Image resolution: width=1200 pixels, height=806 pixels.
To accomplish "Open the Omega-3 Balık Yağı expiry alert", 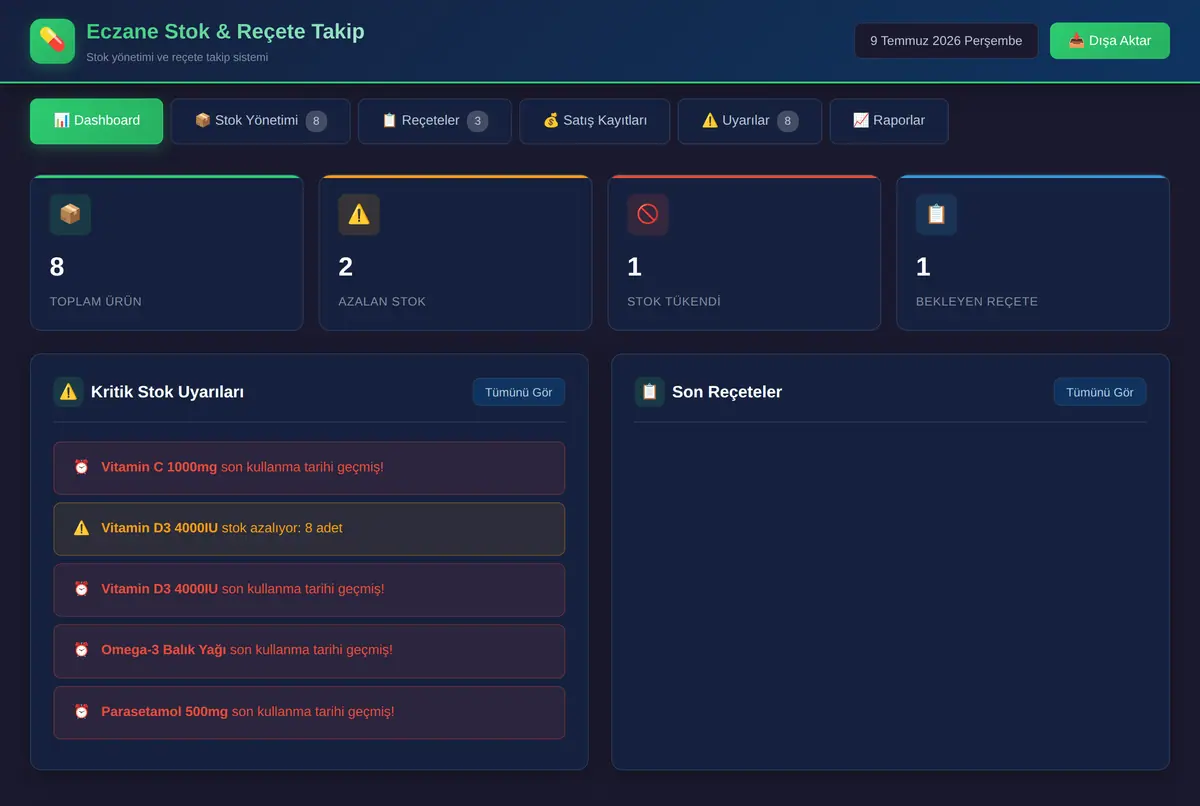I will pyautogui.click(x=309, y=651).
